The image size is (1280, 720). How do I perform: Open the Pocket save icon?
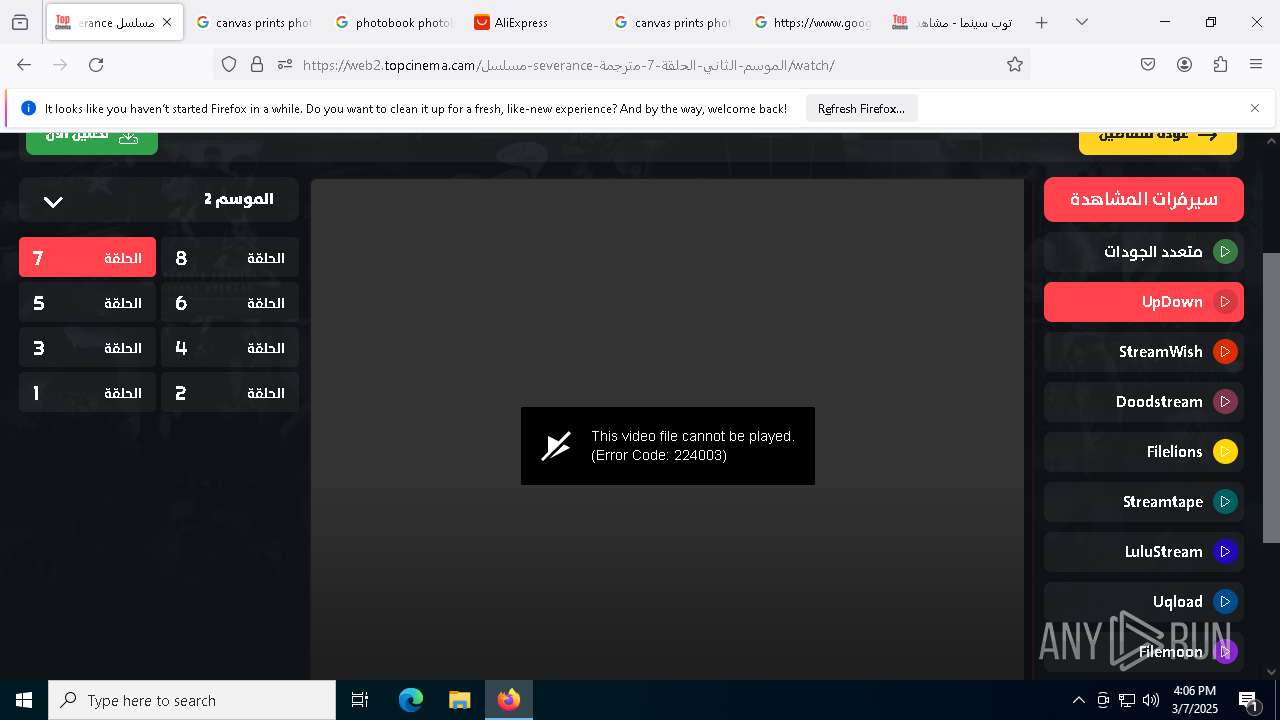(x=1148, y=64)
